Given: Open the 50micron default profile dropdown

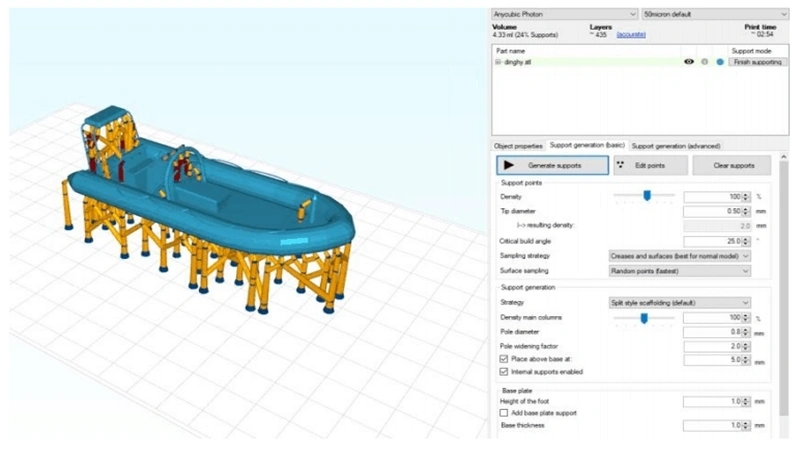Looking at the screenshot, I should click(715, 14).
